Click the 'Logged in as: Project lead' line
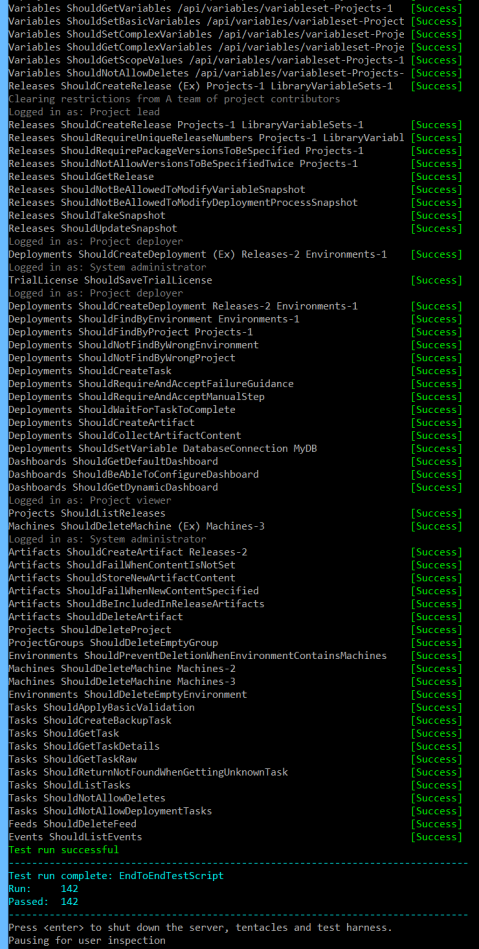 click(84, 111)
